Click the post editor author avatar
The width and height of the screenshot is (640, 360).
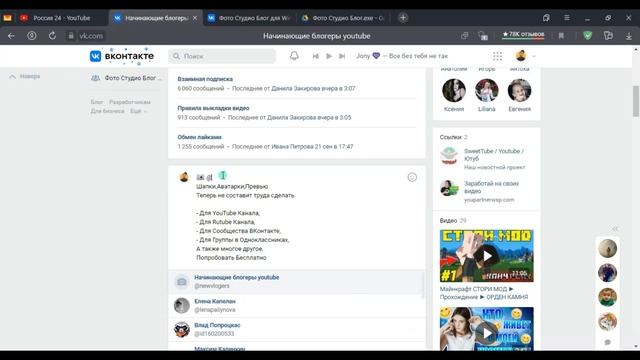[x=184, y=177]
